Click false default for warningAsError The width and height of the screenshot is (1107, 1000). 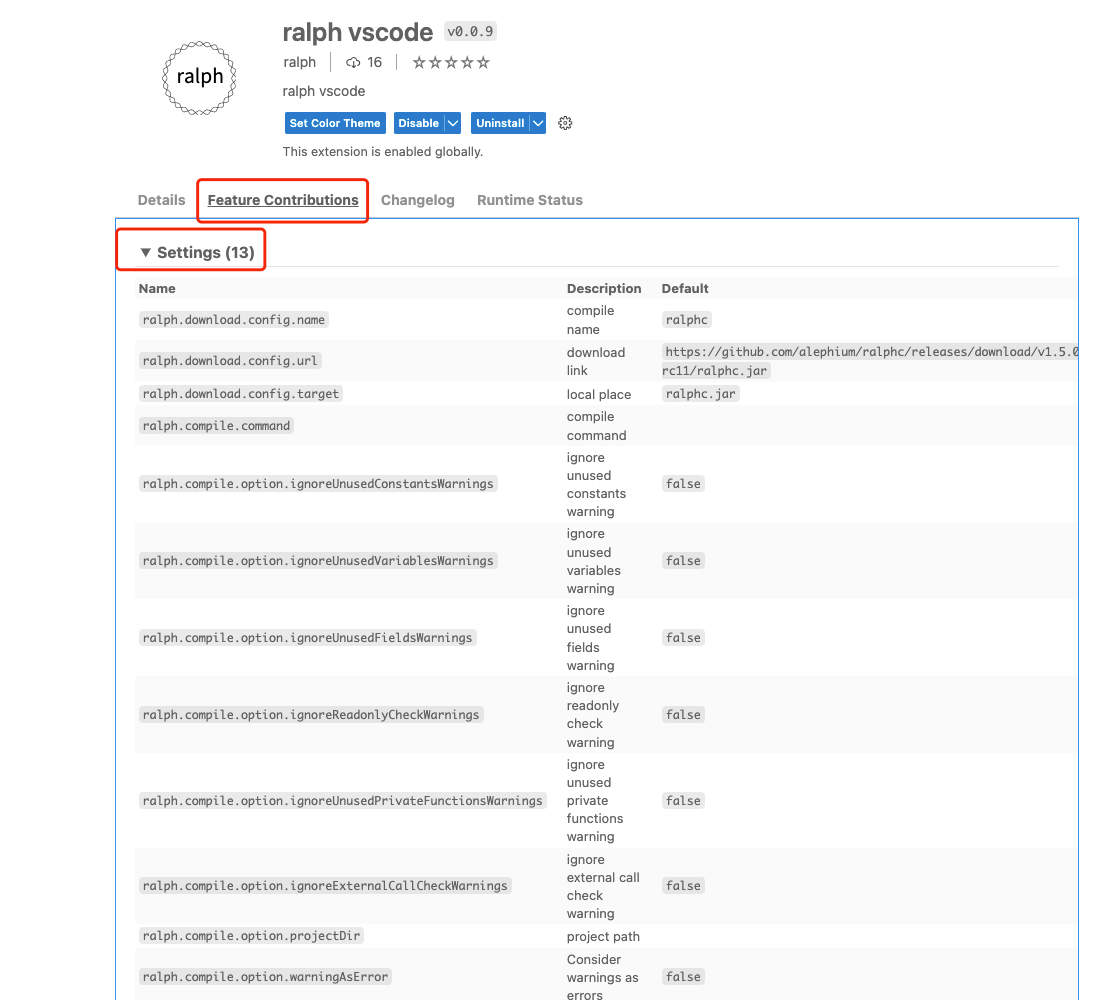pos(683,977)
